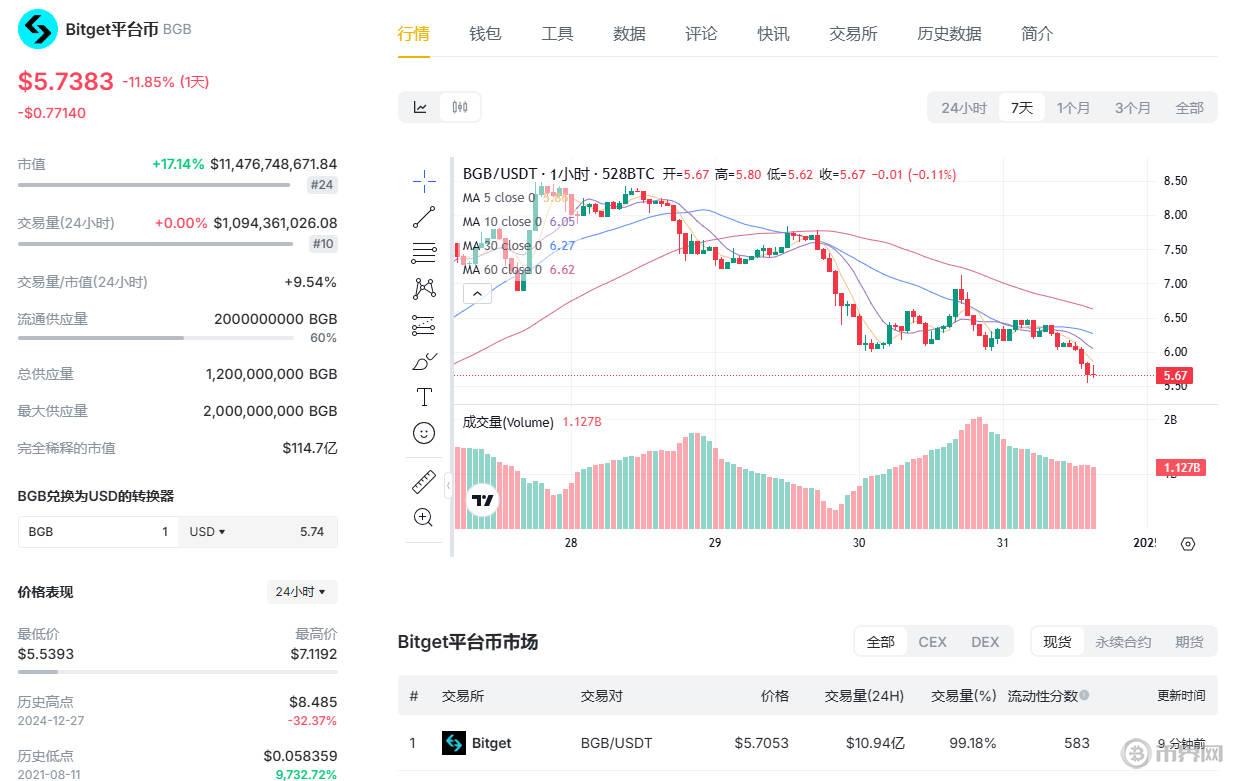Switch to candlestick chart view

coord(460,108)
